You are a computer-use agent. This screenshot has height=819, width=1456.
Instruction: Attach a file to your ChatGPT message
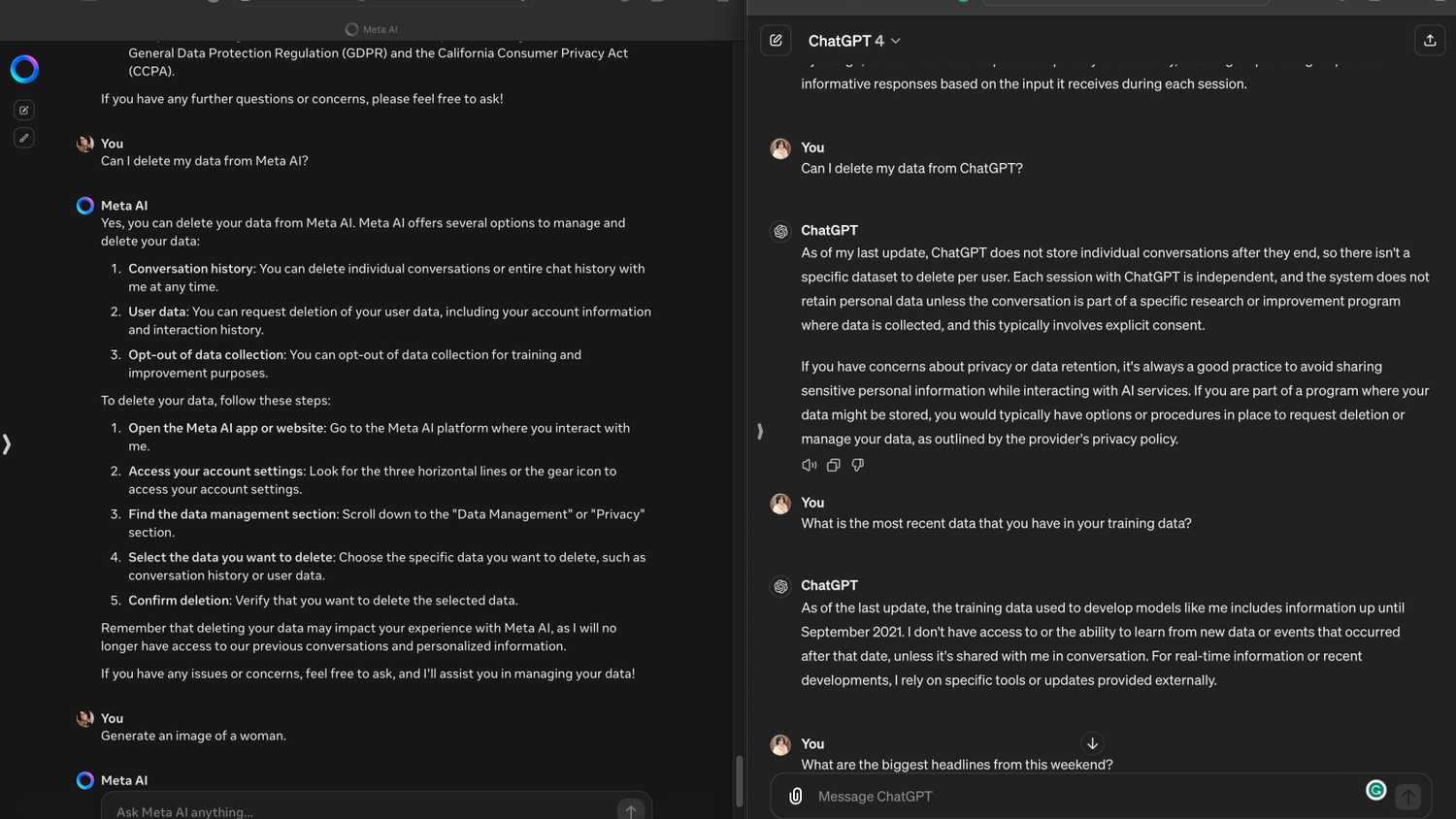[x=795, y=796]
